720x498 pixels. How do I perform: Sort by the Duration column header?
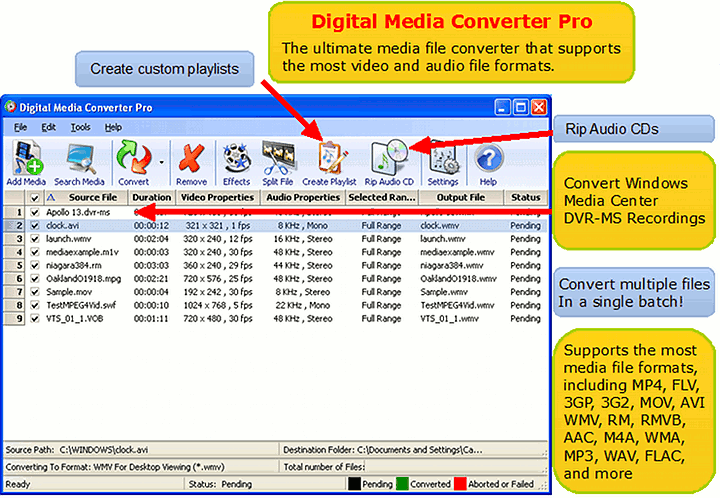(x=152, y=197)
